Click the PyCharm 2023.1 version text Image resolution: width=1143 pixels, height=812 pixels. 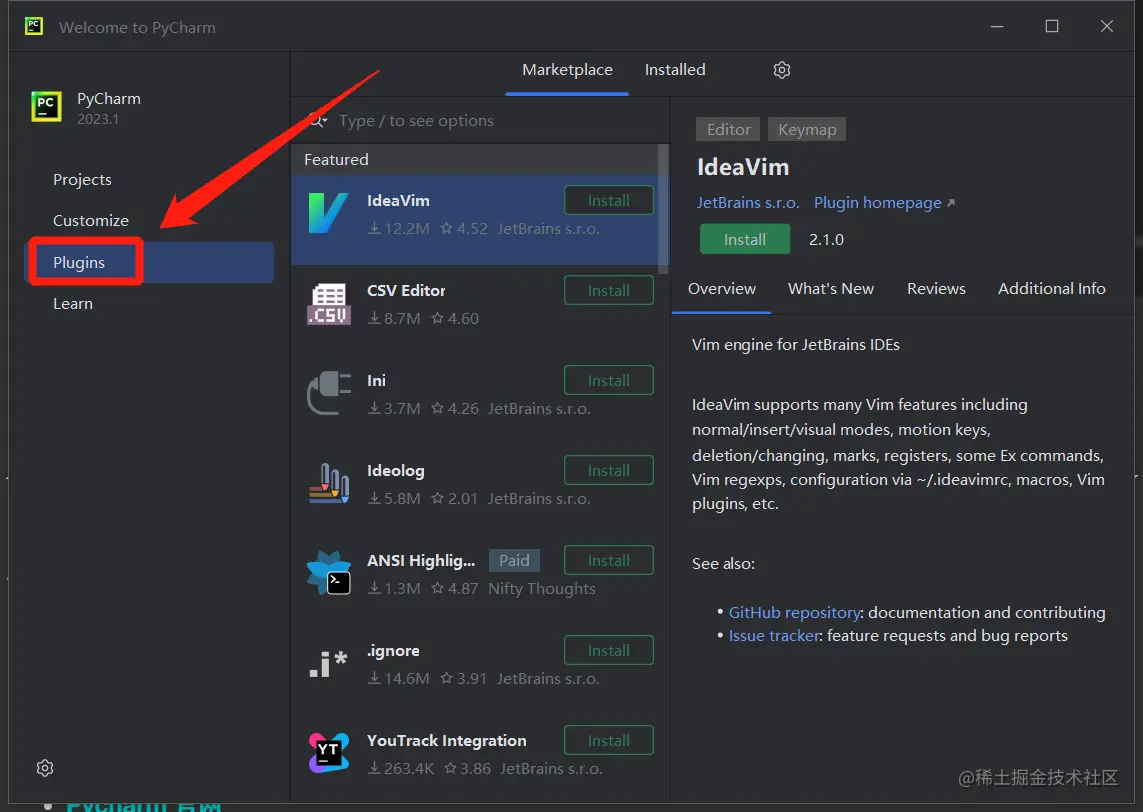coord(98,119)
